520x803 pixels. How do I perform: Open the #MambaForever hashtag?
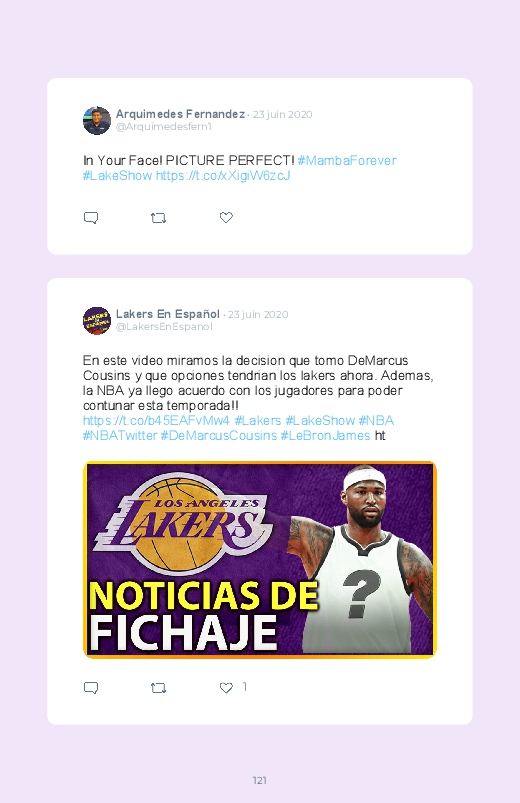pyautogui.click(x=347, y=160)
